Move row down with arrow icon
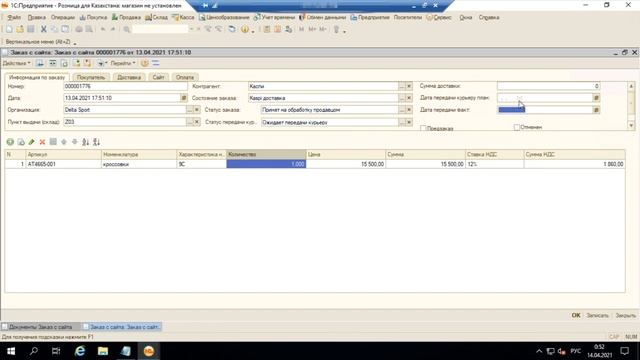The height and width of the screenshot is (360, 640). click(74, 142)
